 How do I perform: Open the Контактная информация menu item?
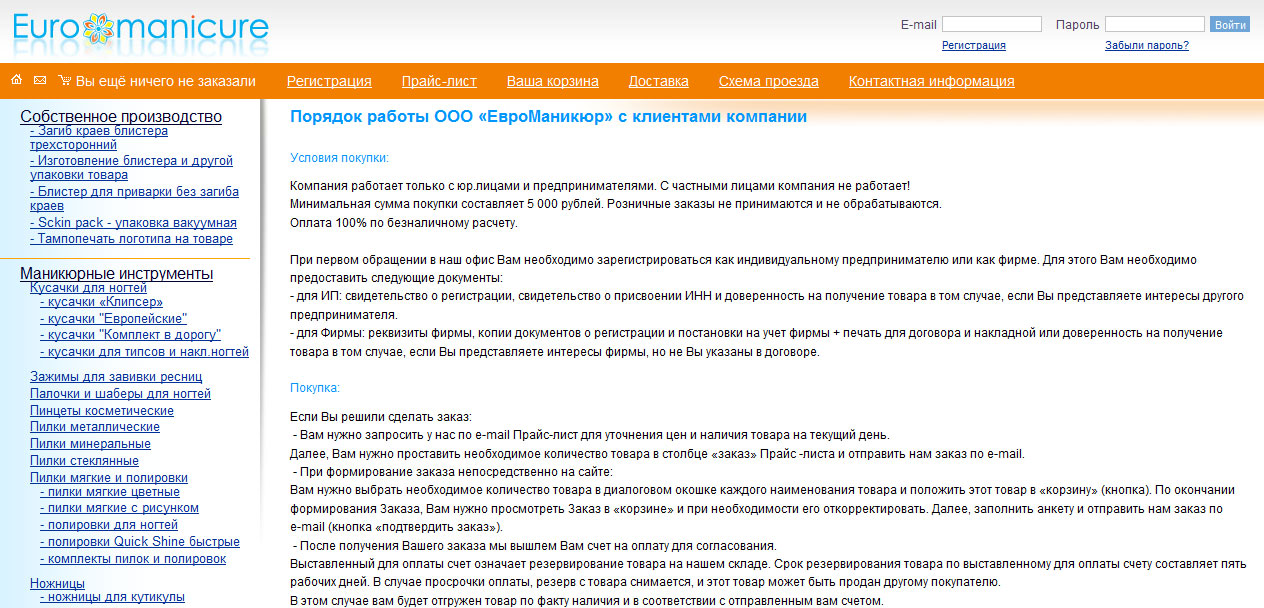932,81
